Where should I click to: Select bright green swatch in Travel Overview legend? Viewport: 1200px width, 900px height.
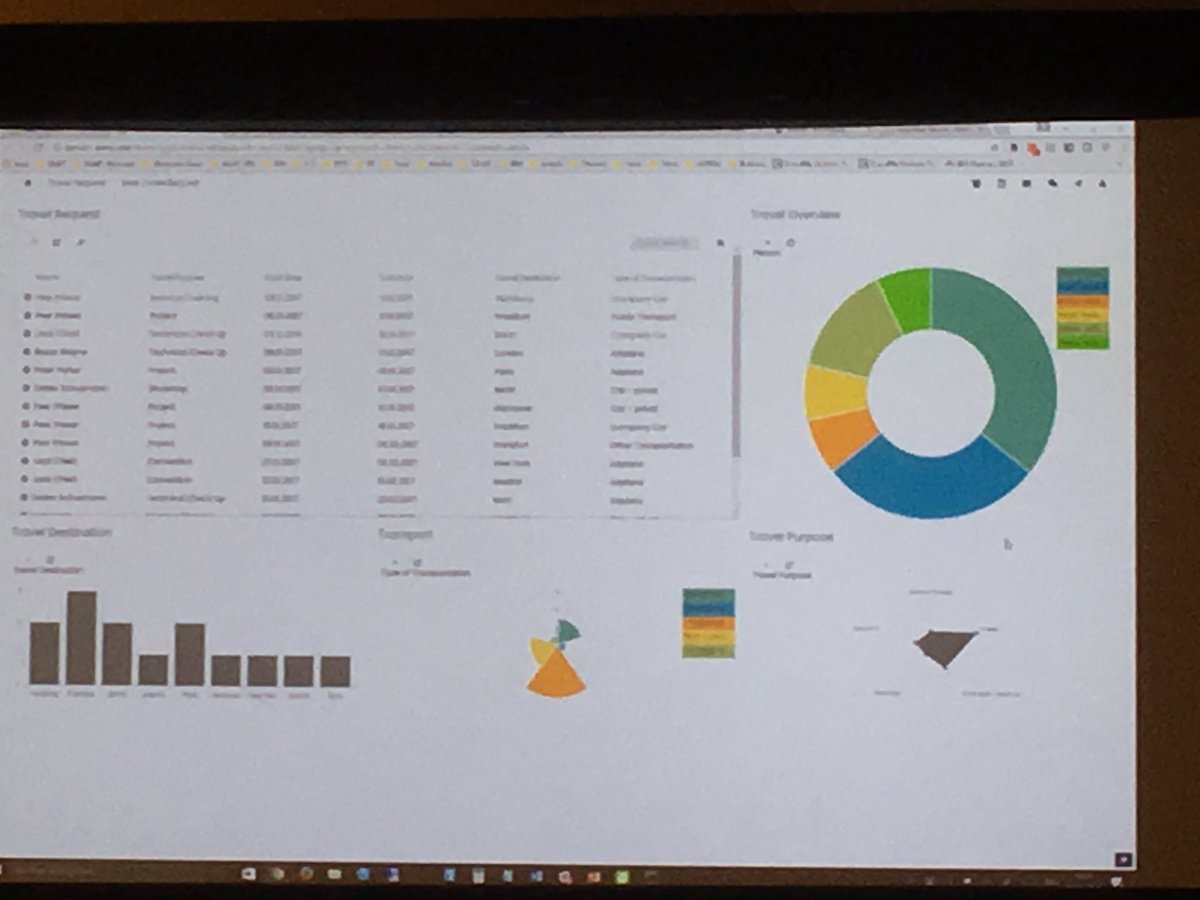[x=1082, y=341]
